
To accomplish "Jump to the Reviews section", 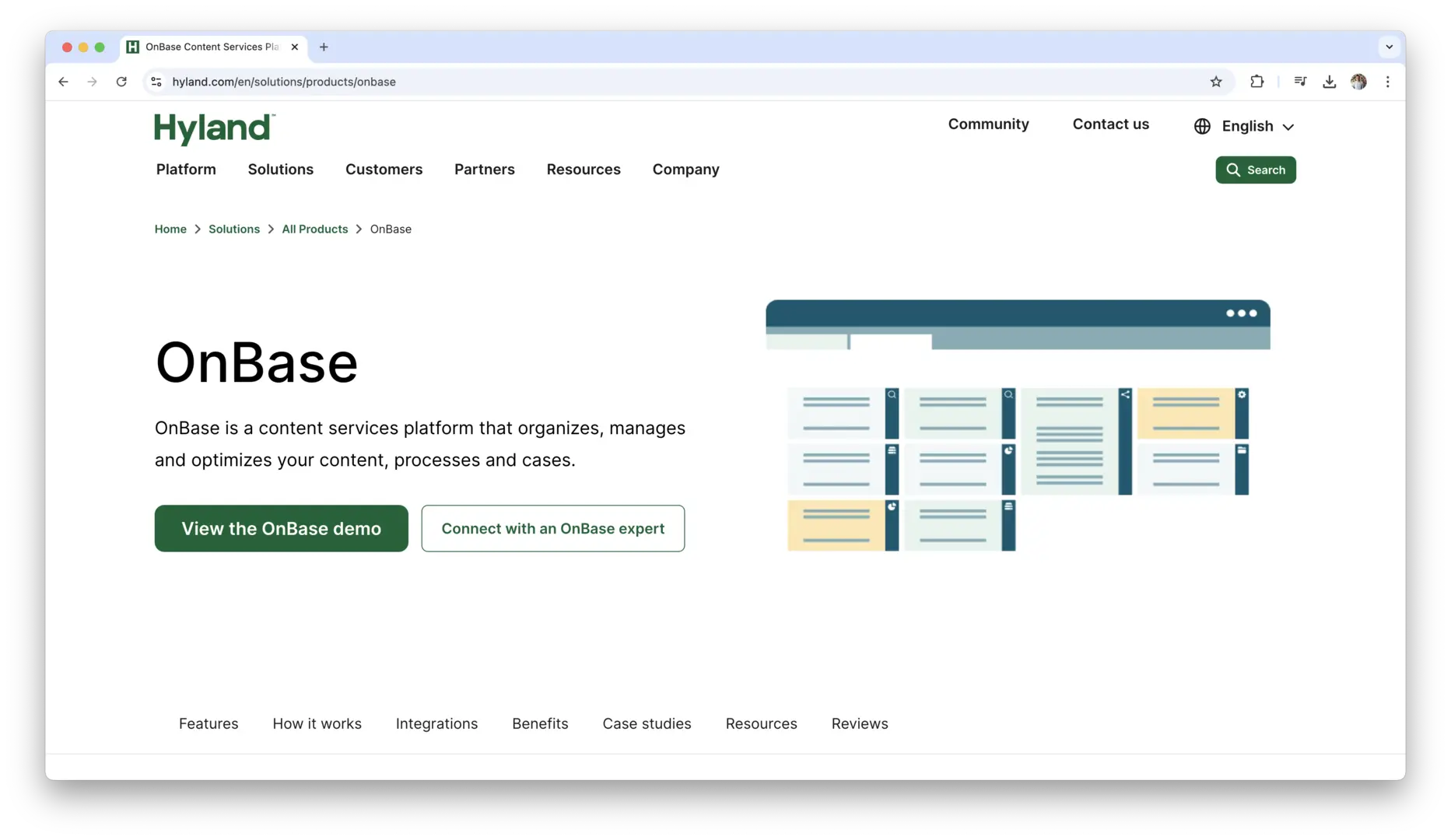I will (860, 723).
